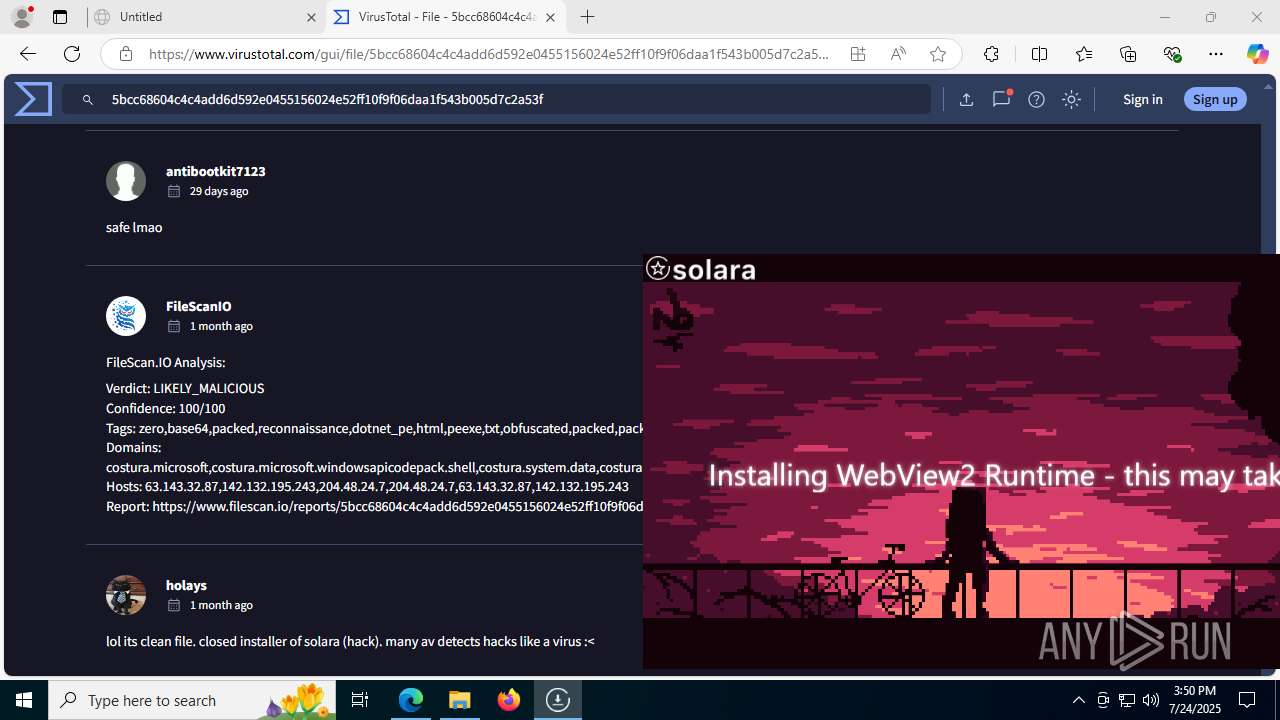Click the solara installer taskbar icon
Image resolution: width=1280 pixels, height=720 pixels.
pyautogui.click(x=558, y=700)
